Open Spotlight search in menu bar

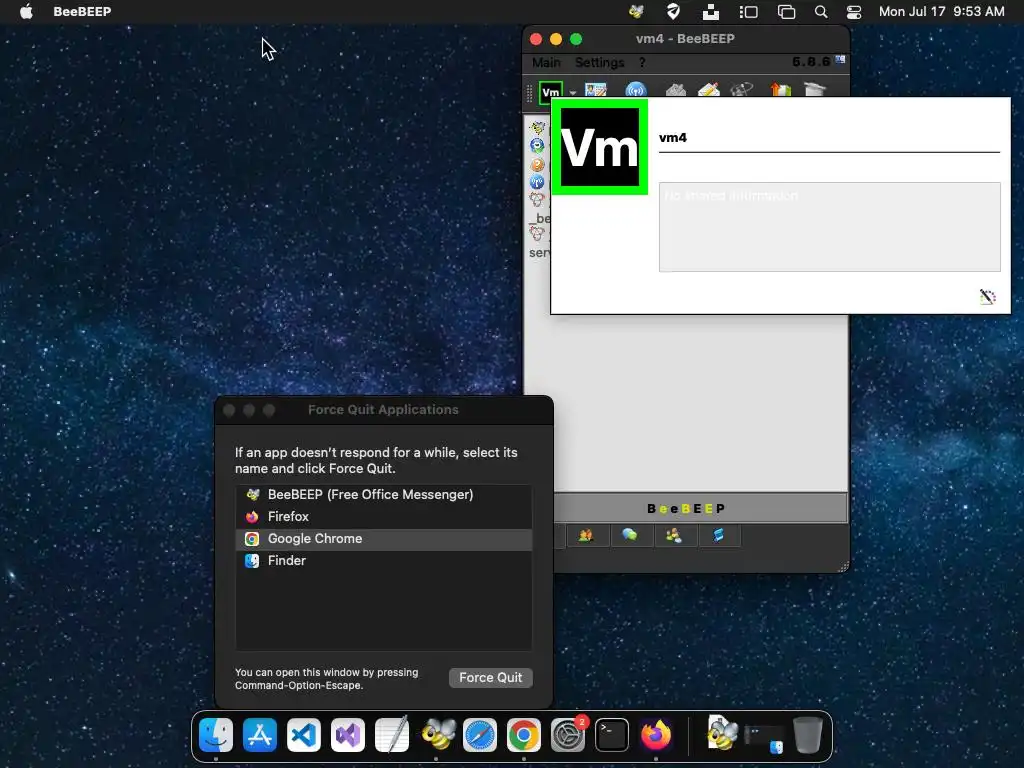(x=821, y=12)
